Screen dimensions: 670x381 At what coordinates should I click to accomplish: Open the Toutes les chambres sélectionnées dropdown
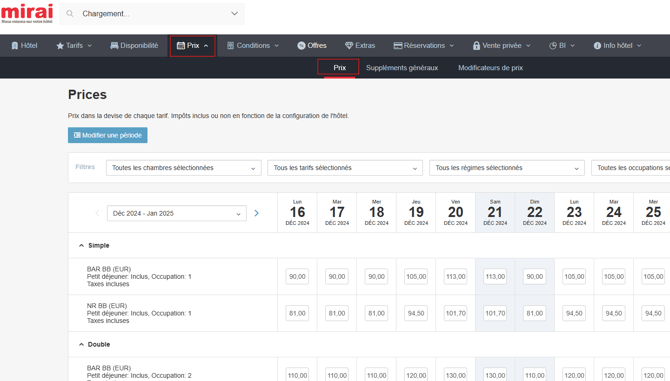[x=184, y=168]
